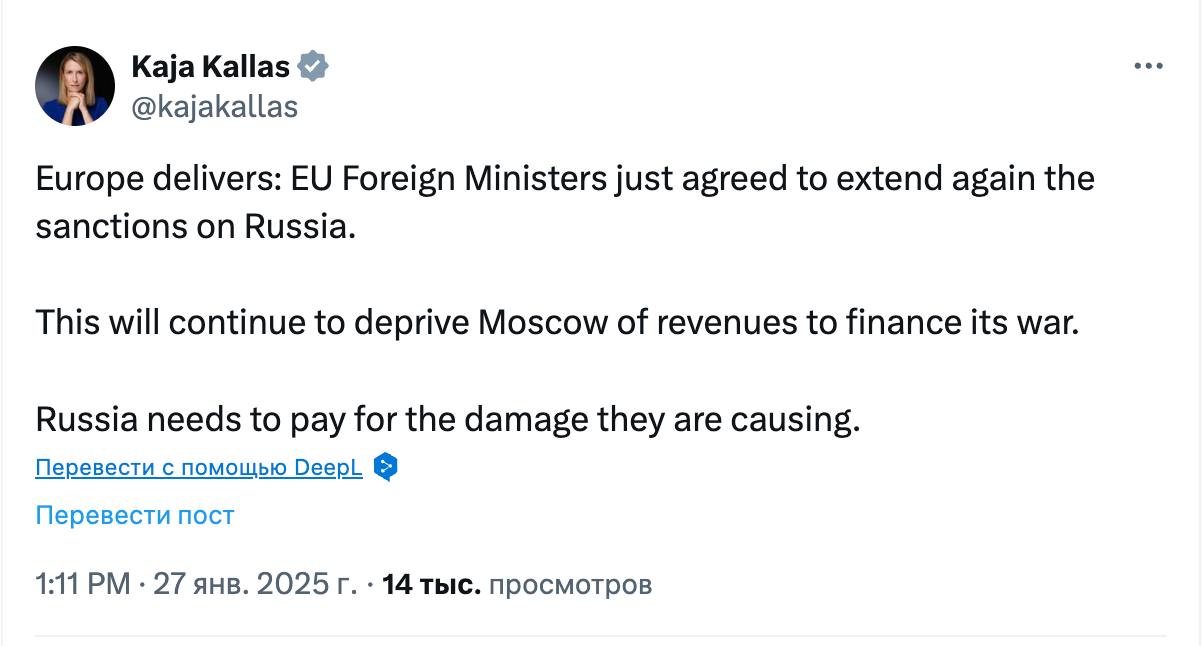
Task: Click the Kaja Kallas display name
Action: tap(210, 67)
